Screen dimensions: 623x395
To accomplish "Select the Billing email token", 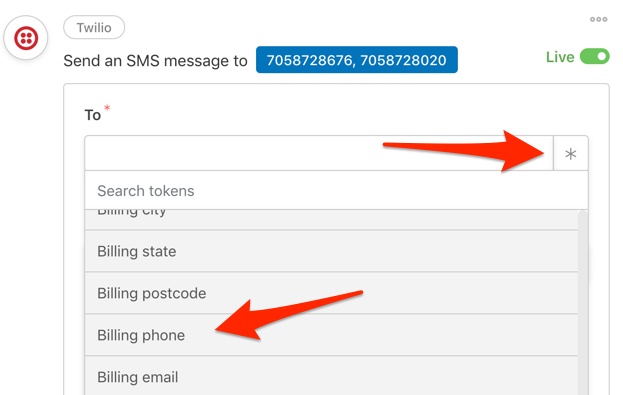I will (x=331, y=376).
